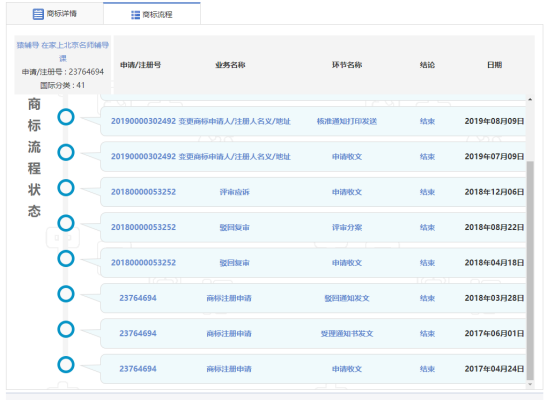Click the date 2017年04月24日
The height and width of the screenshot is (400, 554).
coord(494,369)
